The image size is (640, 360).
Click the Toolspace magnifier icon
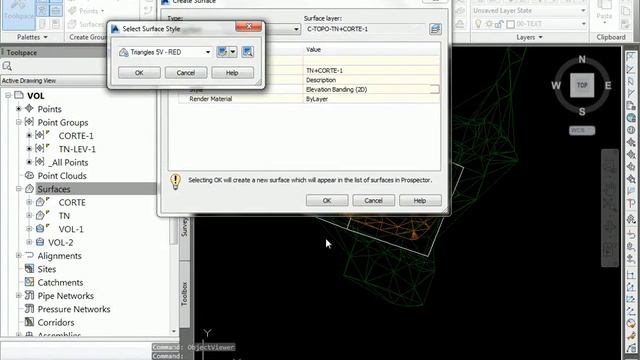7,66
